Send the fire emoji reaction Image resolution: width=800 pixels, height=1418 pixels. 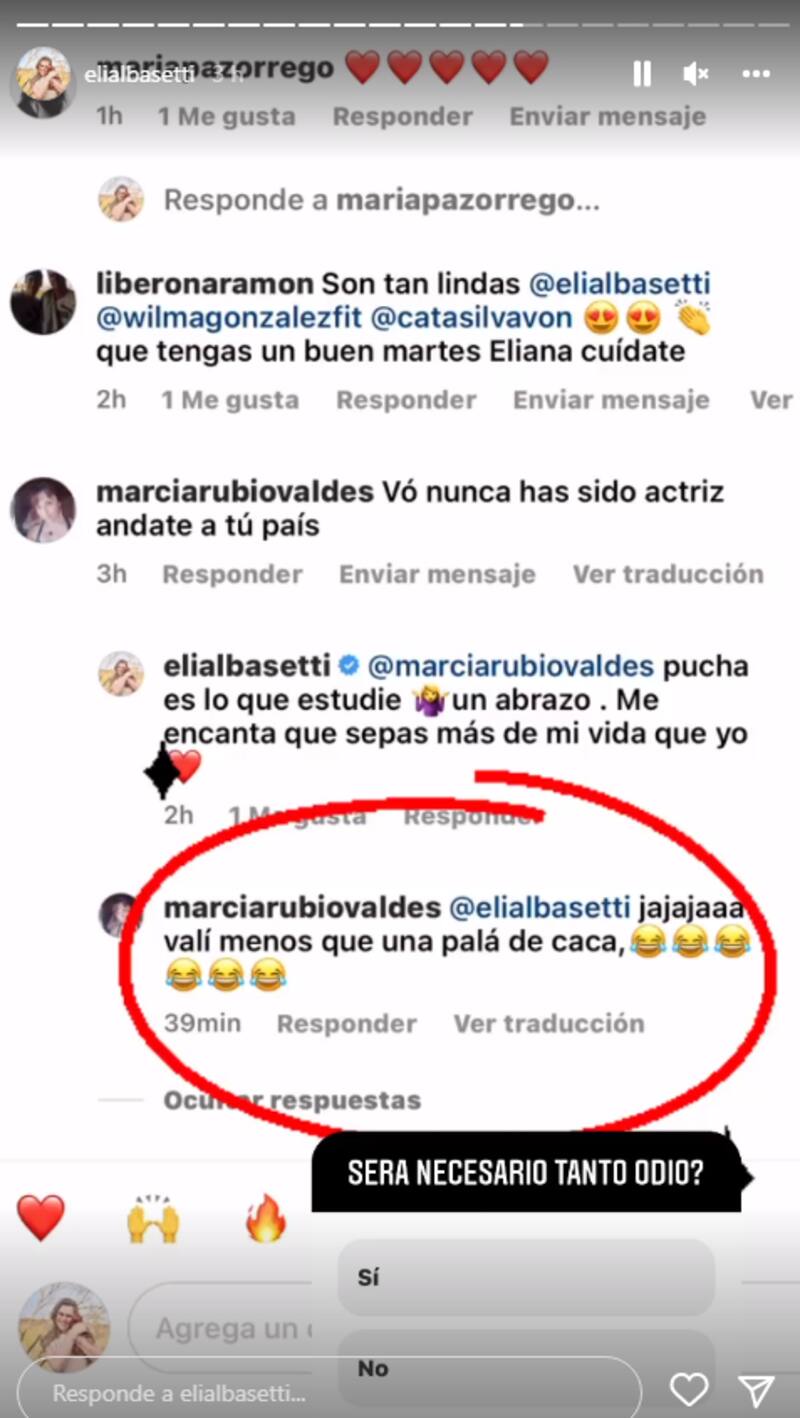[x=266, y=1219]
